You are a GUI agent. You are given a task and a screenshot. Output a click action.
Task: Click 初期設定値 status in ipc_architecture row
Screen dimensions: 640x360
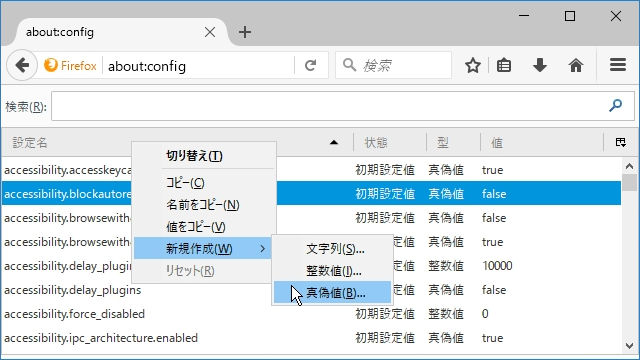tap(385, 338)
